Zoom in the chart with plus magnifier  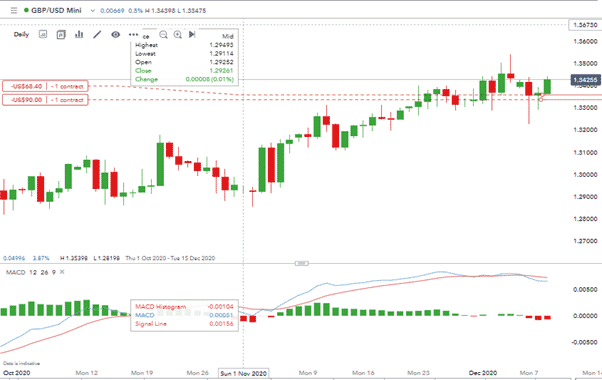point(177,35)
